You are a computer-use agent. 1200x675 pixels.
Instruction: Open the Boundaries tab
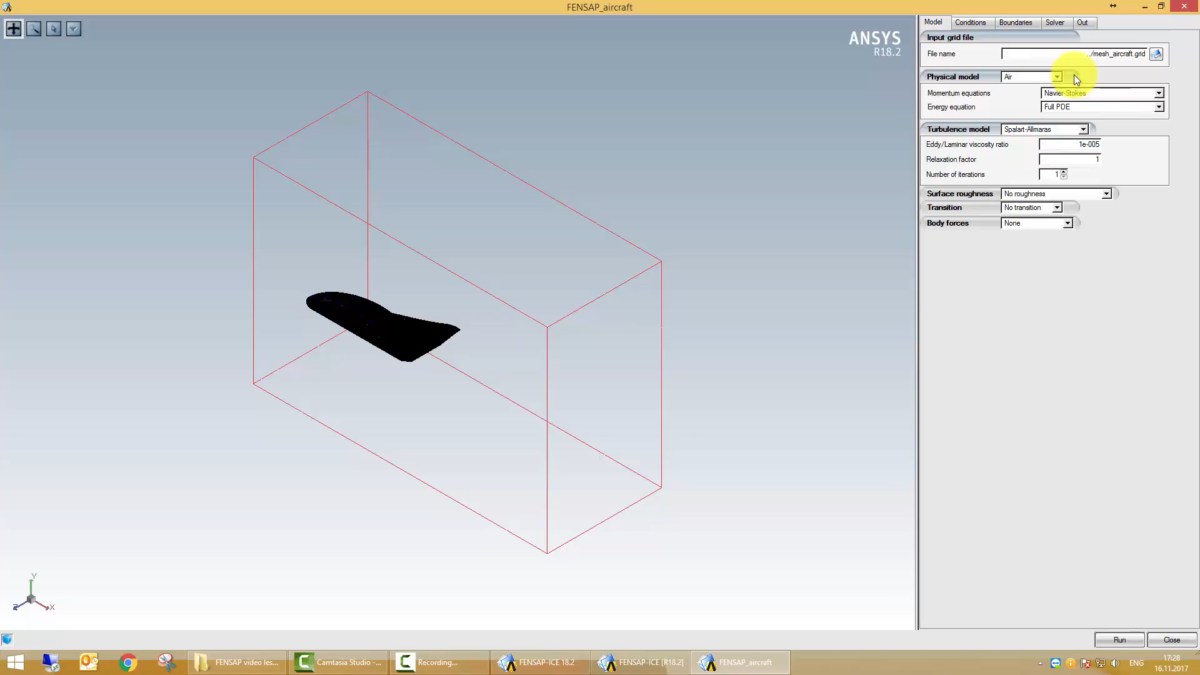[x=1015, y=22]
